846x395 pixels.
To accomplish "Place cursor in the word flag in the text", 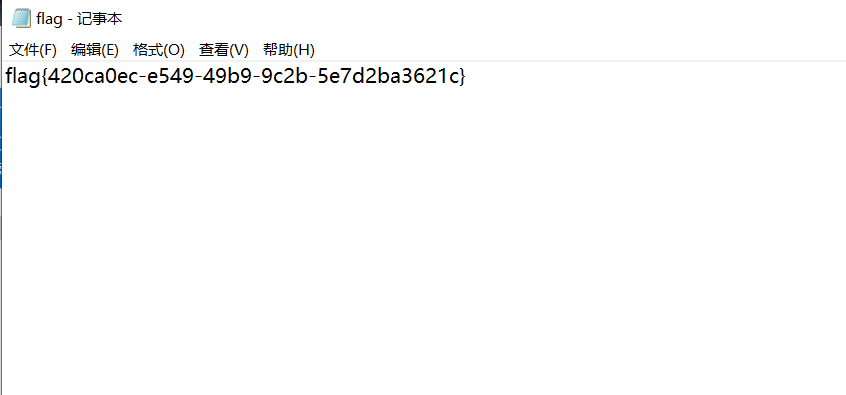I will [22, 77].
